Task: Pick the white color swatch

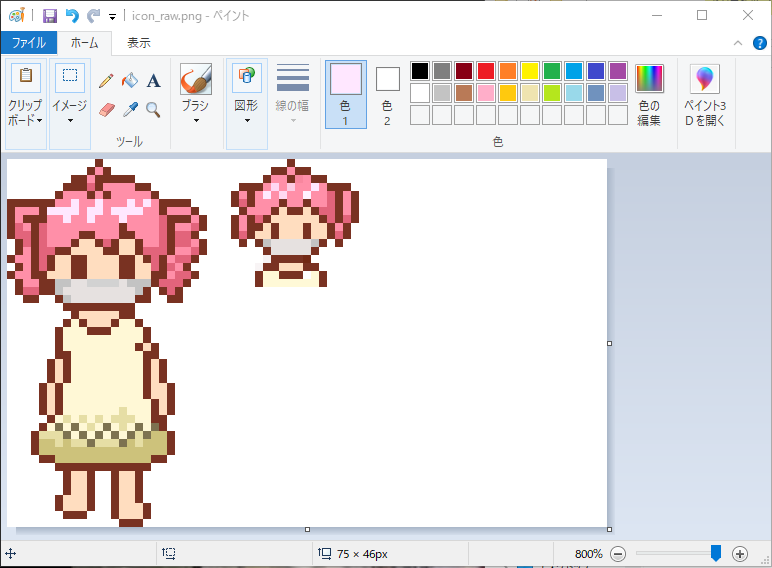Action: point(420,93)
